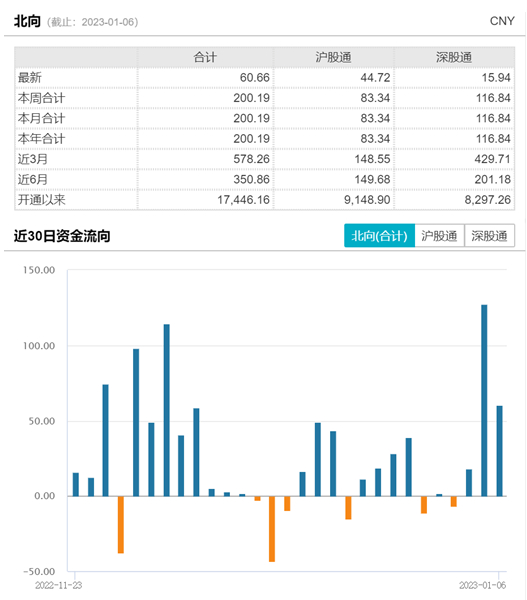Click the 2022-11-23 axis date marker

59,585
